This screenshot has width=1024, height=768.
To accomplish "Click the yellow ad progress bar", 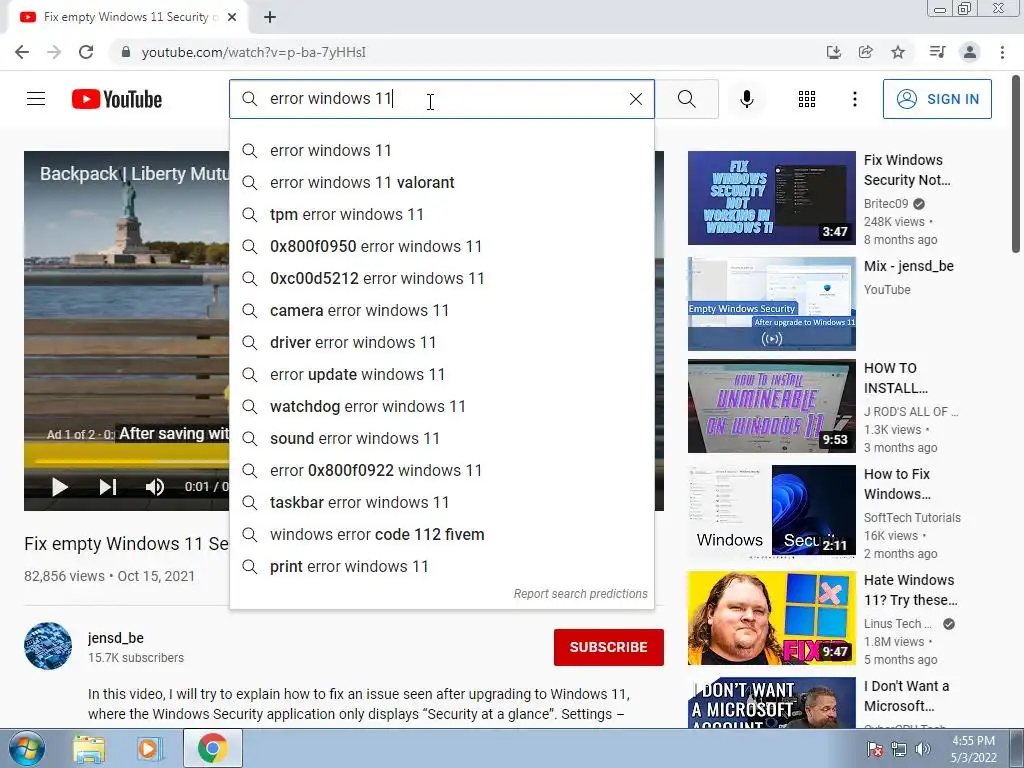I will pyautogui.click(x=131, y=461).
